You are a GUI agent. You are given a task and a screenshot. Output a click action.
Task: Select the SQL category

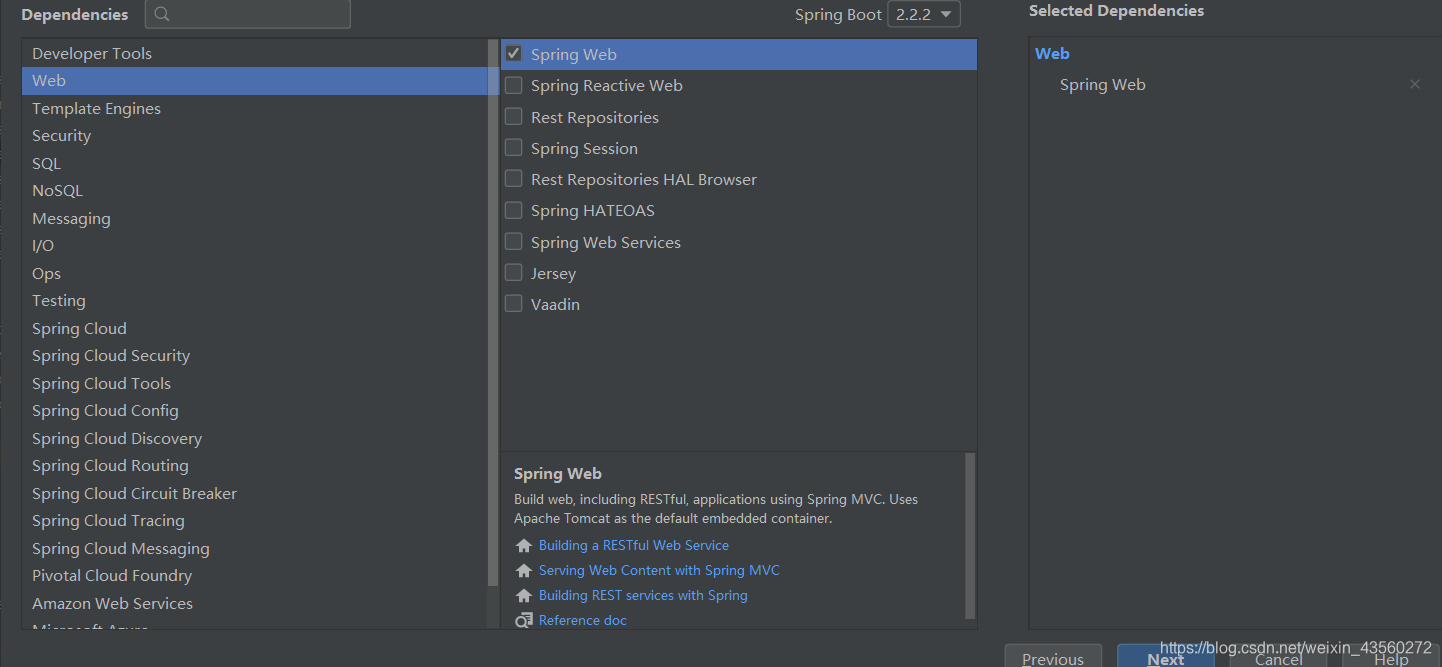point(254,164)
